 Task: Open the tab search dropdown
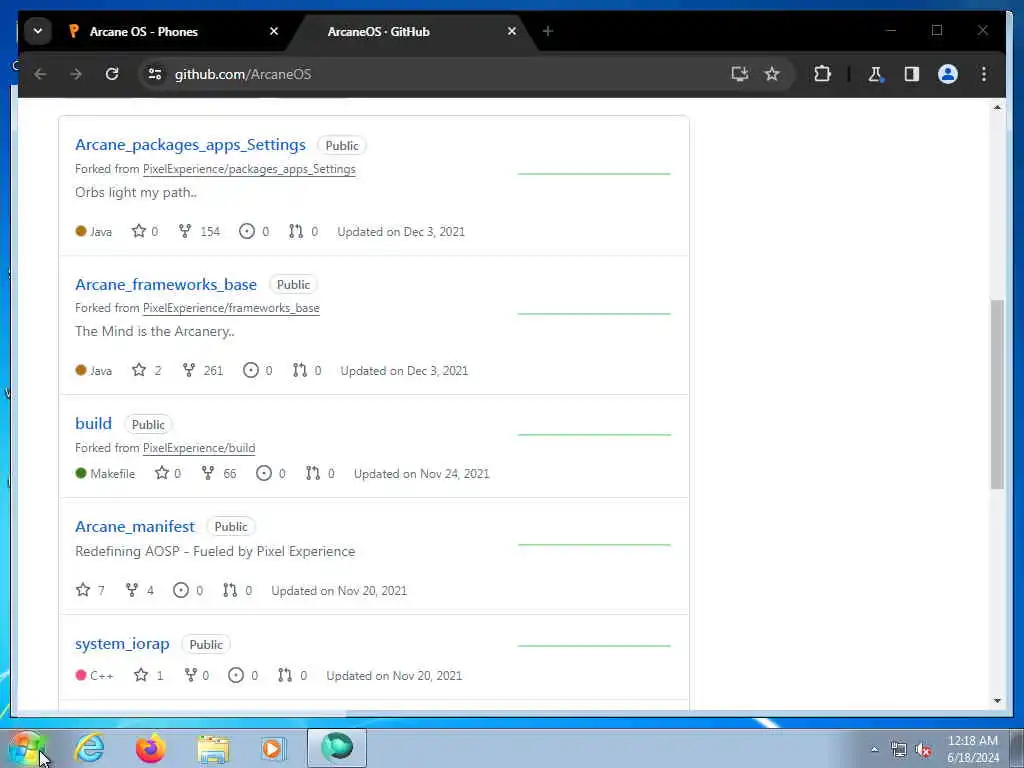[x=38, y=31]
